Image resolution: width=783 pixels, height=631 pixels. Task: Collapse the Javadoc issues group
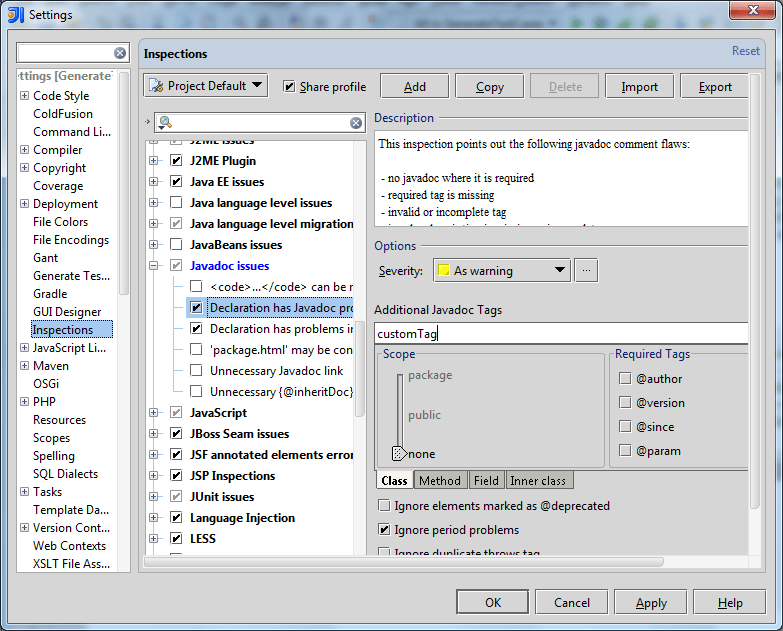(153, 266)
